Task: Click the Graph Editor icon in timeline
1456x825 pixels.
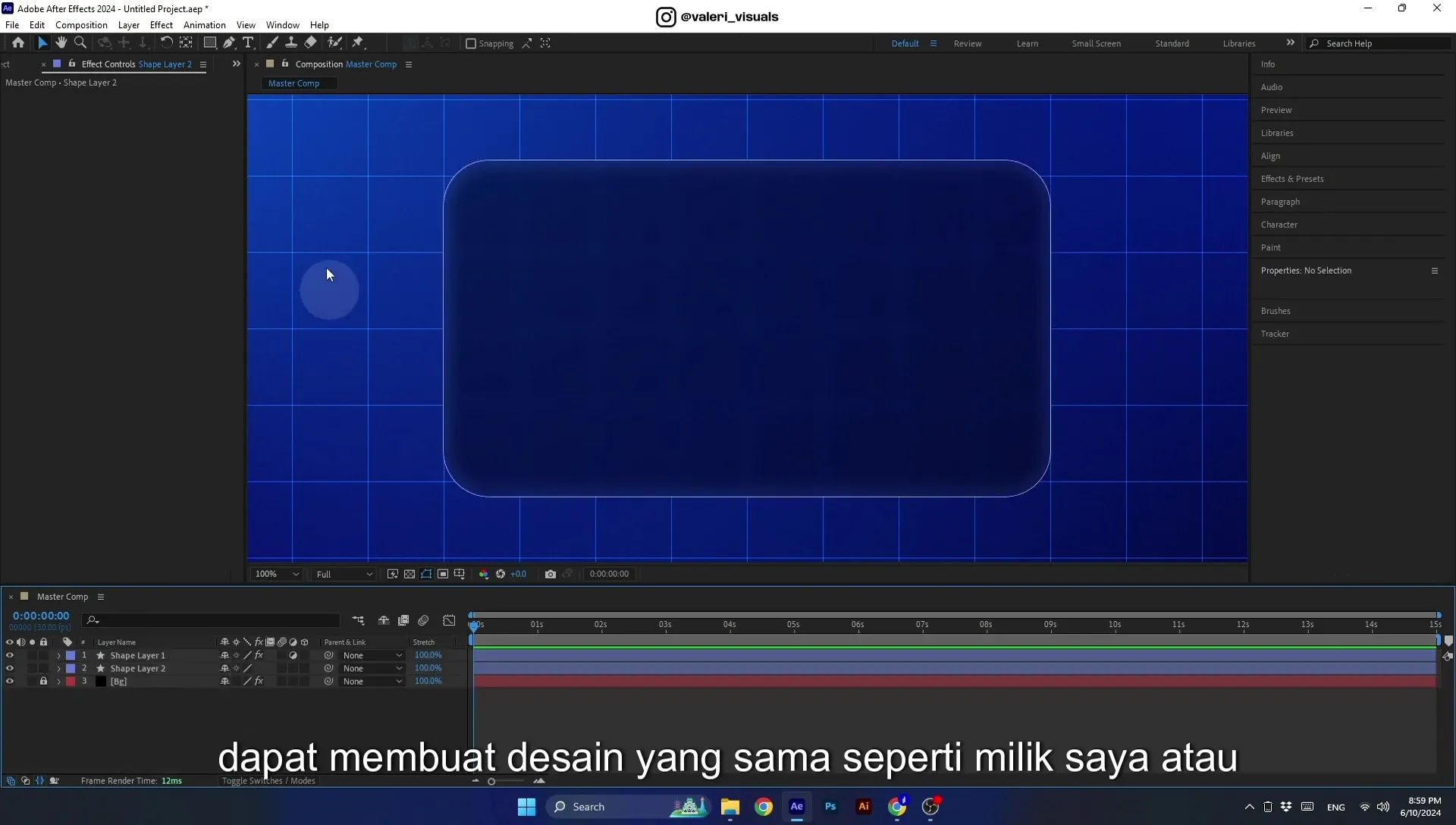Action: coord(450,621)
